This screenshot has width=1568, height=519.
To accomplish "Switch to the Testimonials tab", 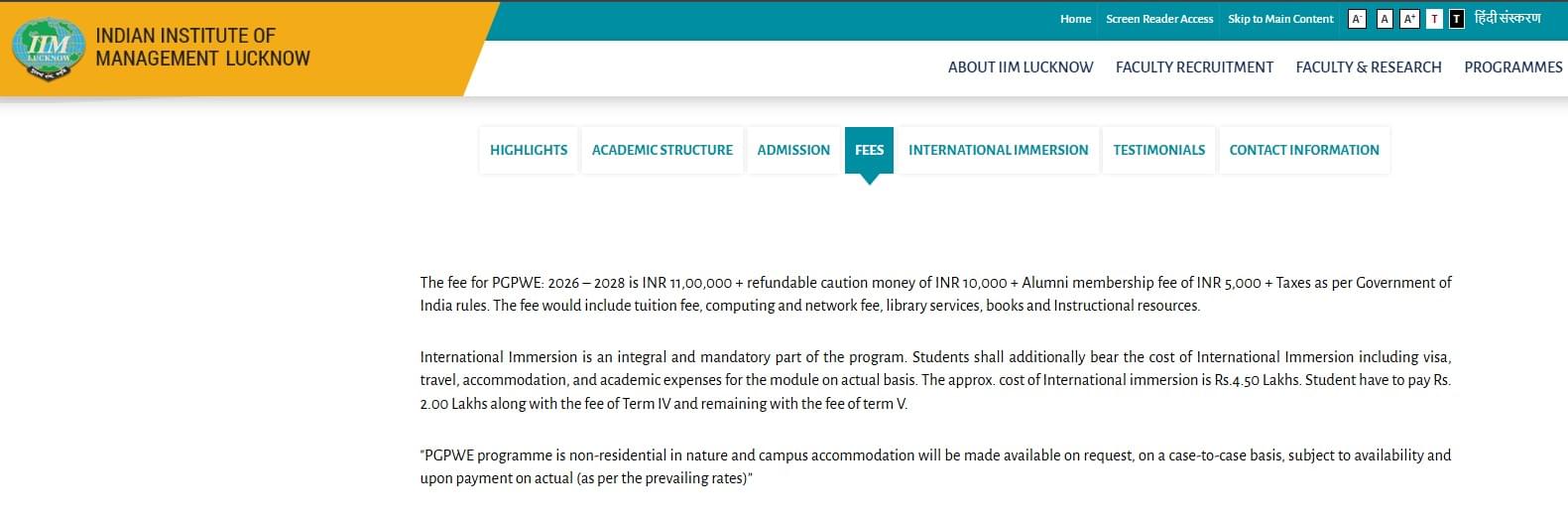I will pos(1158,150).
